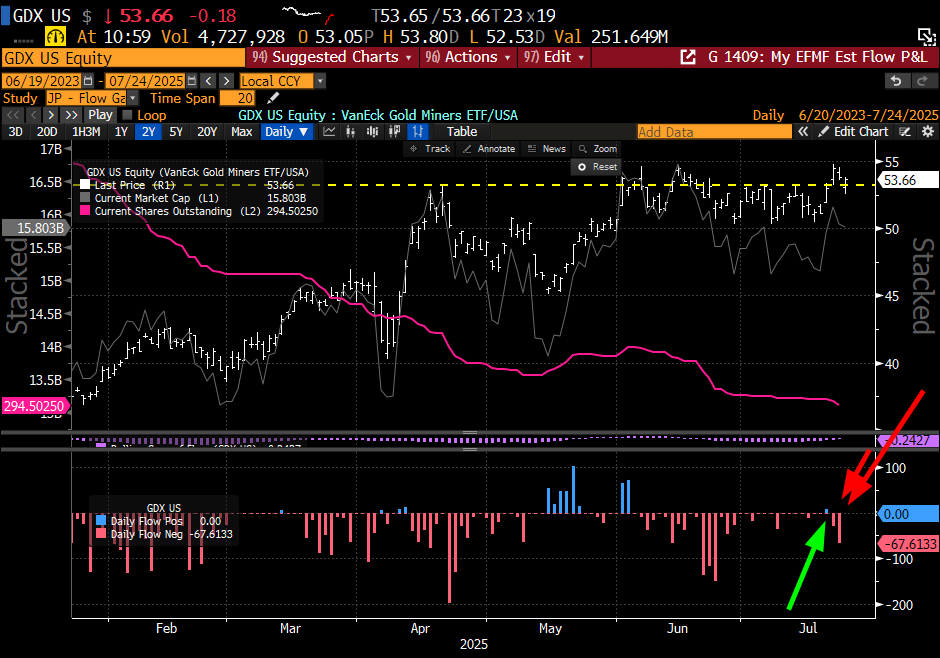
Task: Select the 20D time range
Action: point(47,132)
